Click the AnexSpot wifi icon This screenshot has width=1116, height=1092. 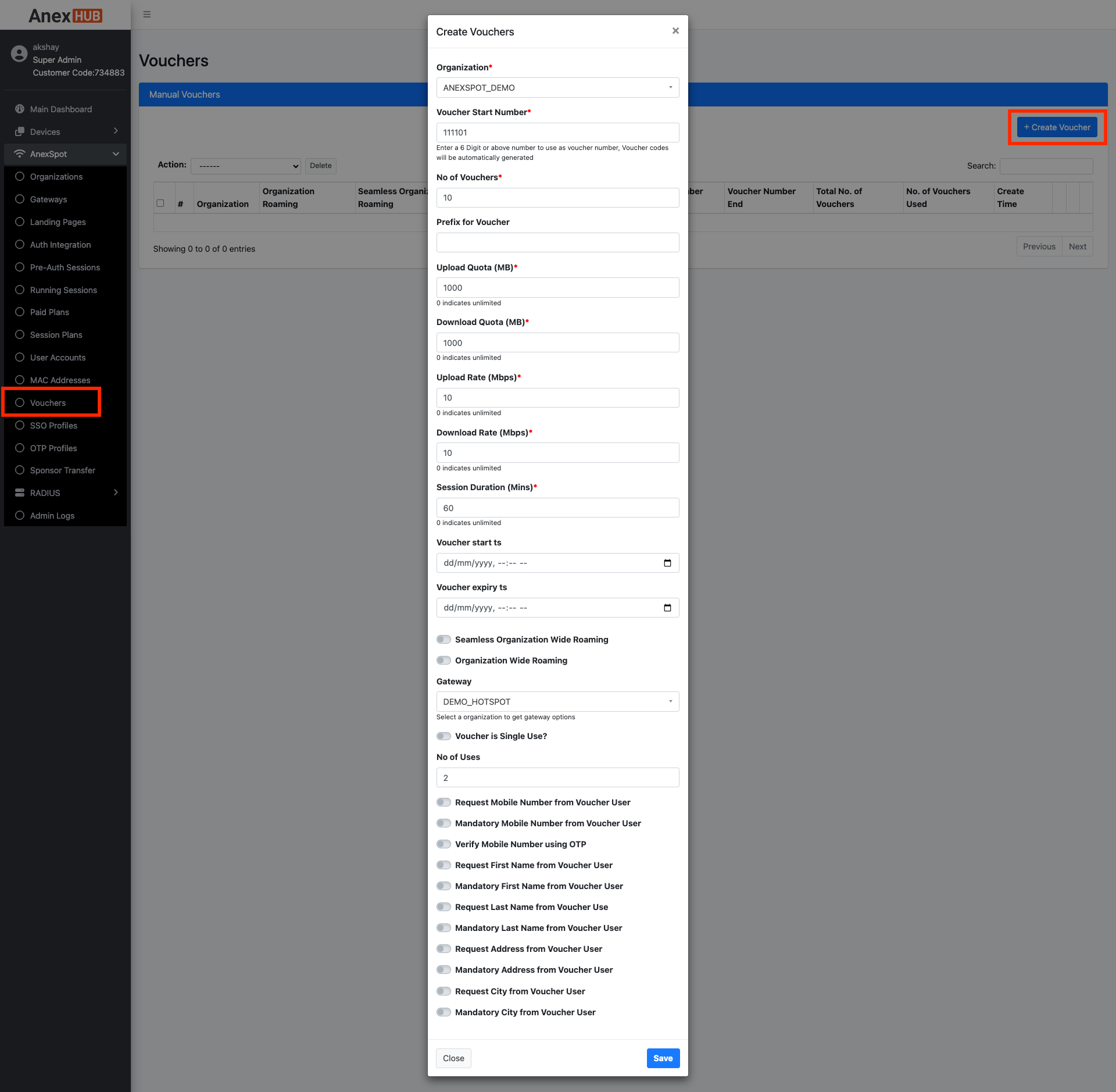20,154
